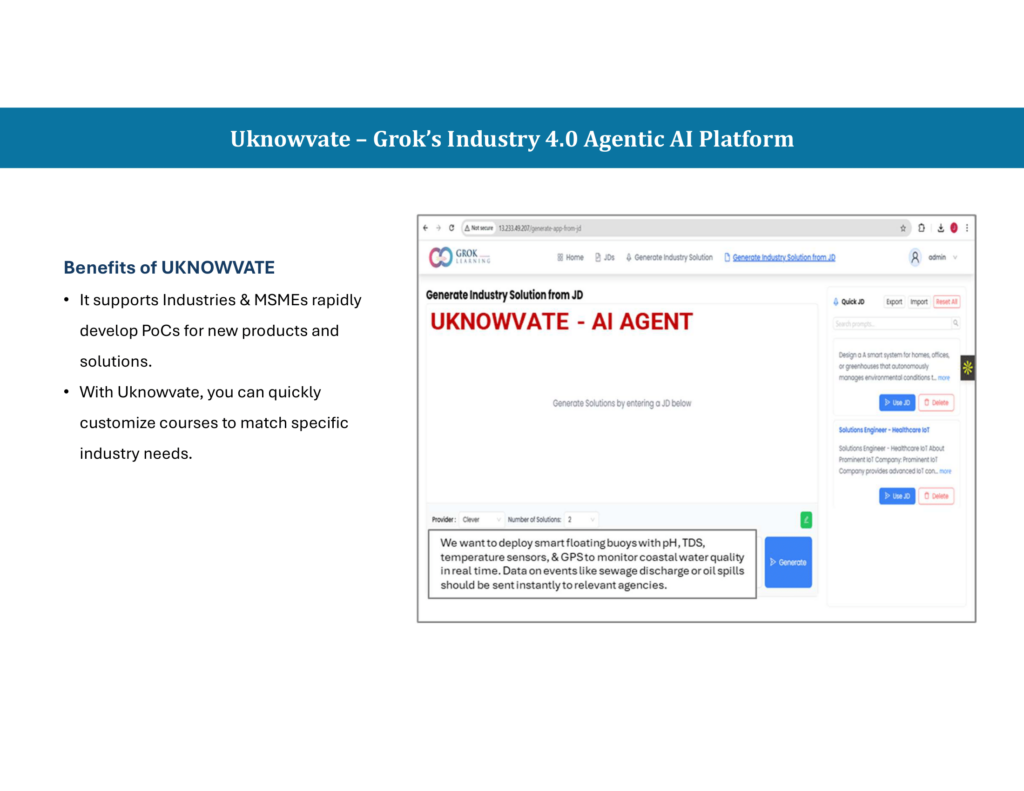Expand the Number of Solutions dropdown
This screenshot has height=791, width=1024.
[582, 520]
